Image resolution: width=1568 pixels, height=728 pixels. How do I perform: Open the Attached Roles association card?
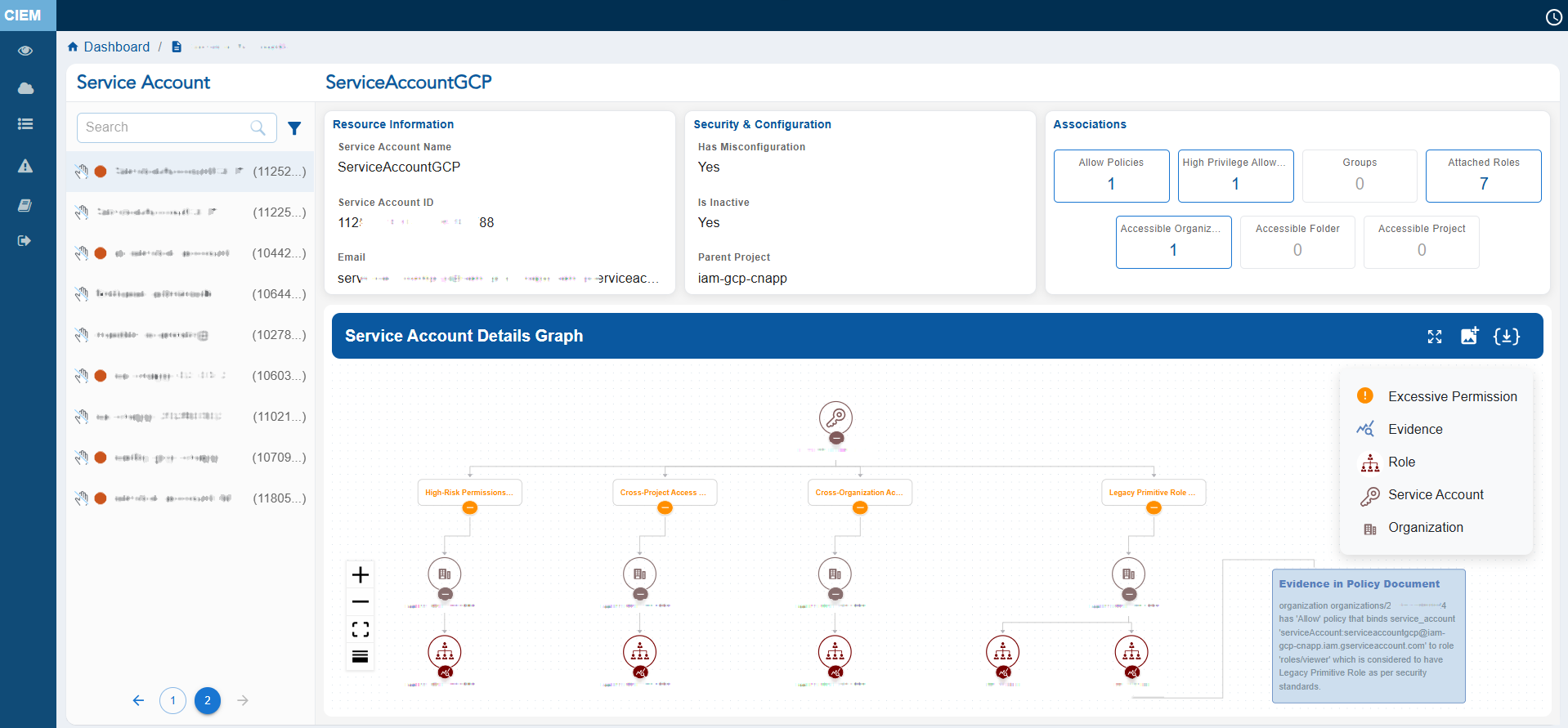pyautogui.click(x=1483, y=176)
